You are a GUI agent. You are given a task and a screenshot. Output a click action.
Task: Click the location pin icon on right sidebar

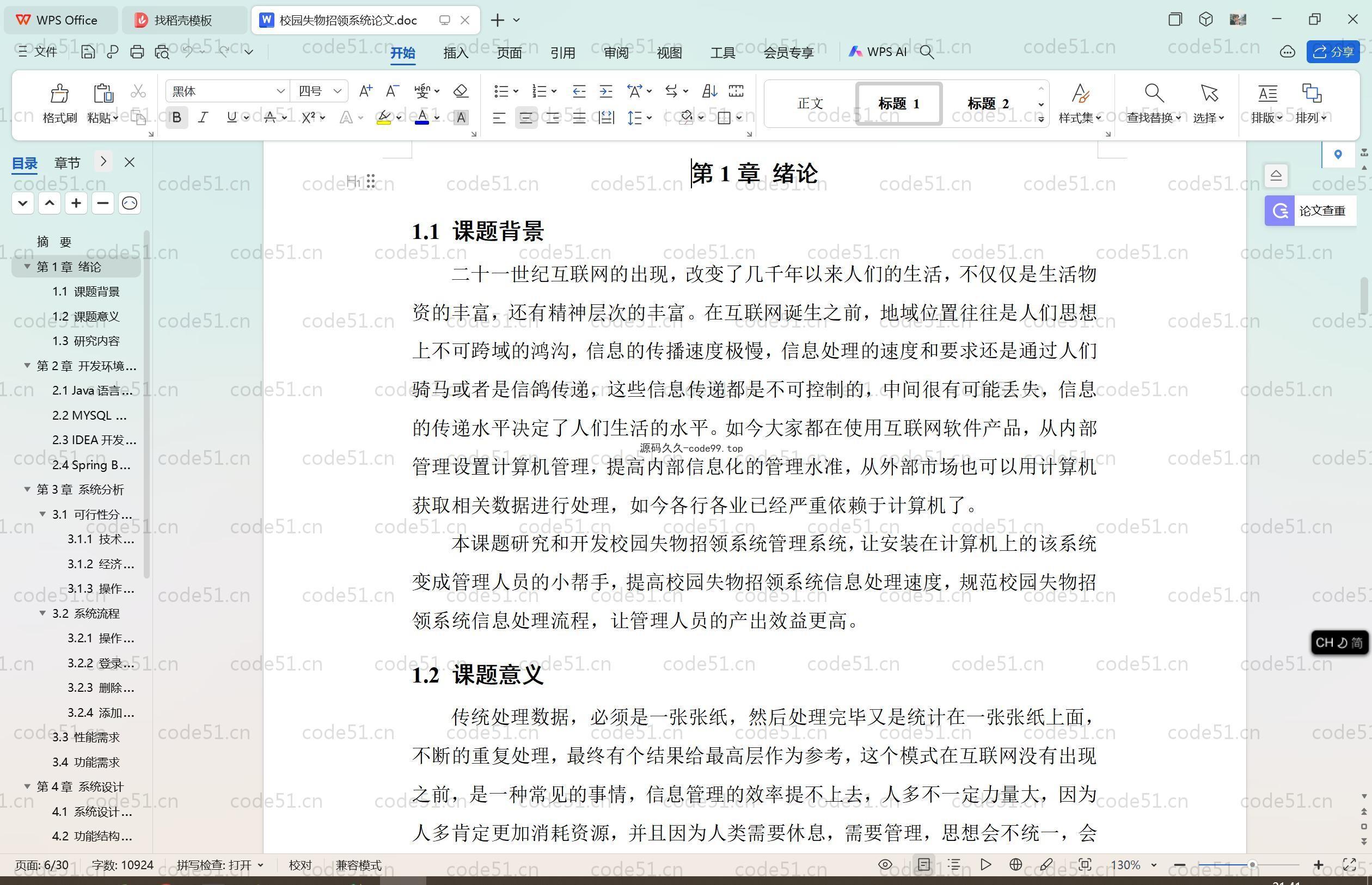1338,154
